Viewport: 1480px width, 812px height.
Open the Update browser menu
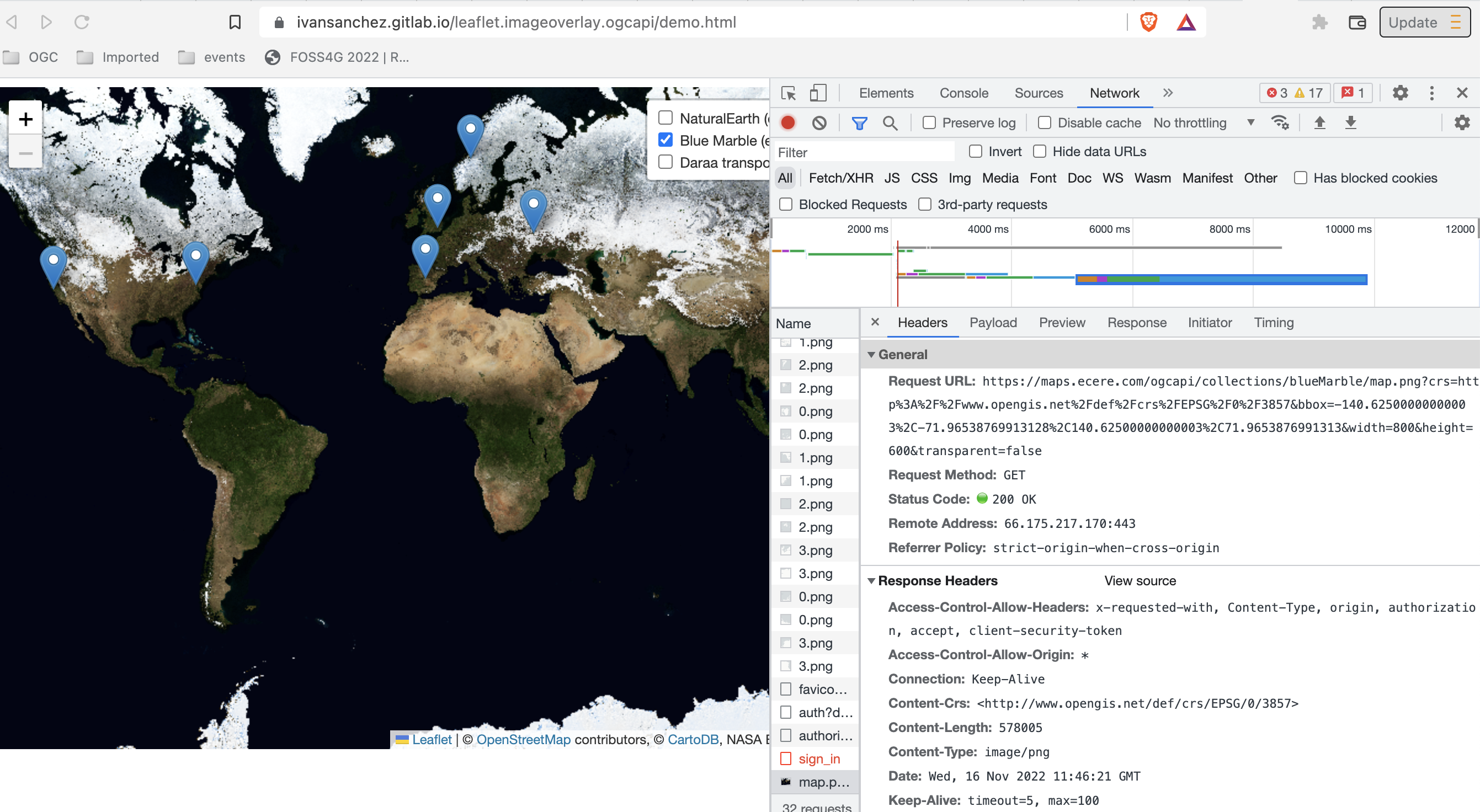tap(1425, 23)
